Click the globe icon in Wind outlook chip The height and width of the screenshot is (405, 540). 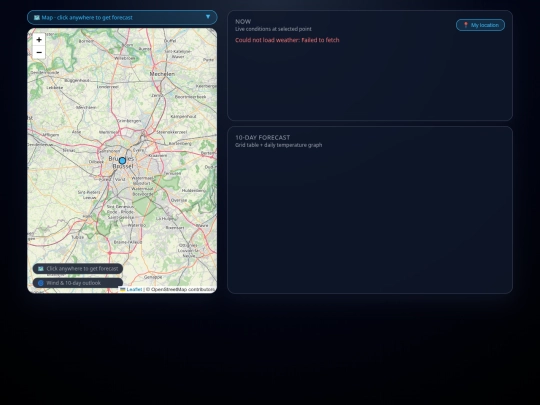click(41, 283)
